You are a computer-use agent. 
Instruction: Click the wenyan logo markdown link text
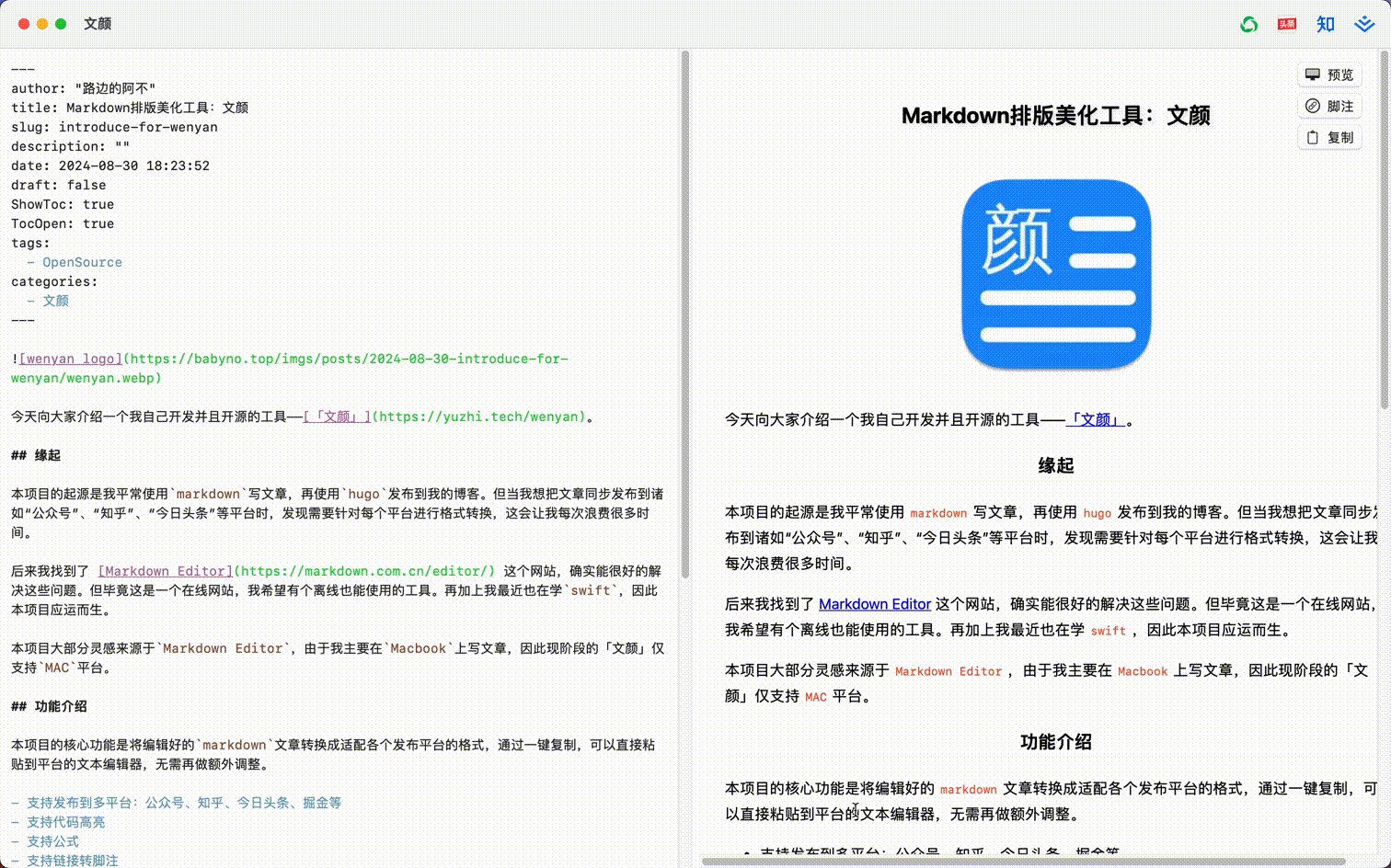(71, 359)
